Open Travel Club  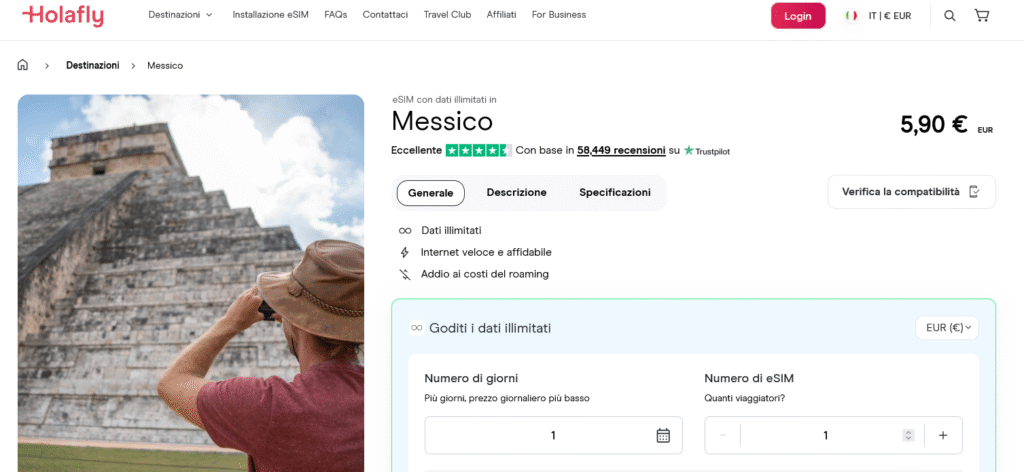pyautogui.click(x=447, y=14)
